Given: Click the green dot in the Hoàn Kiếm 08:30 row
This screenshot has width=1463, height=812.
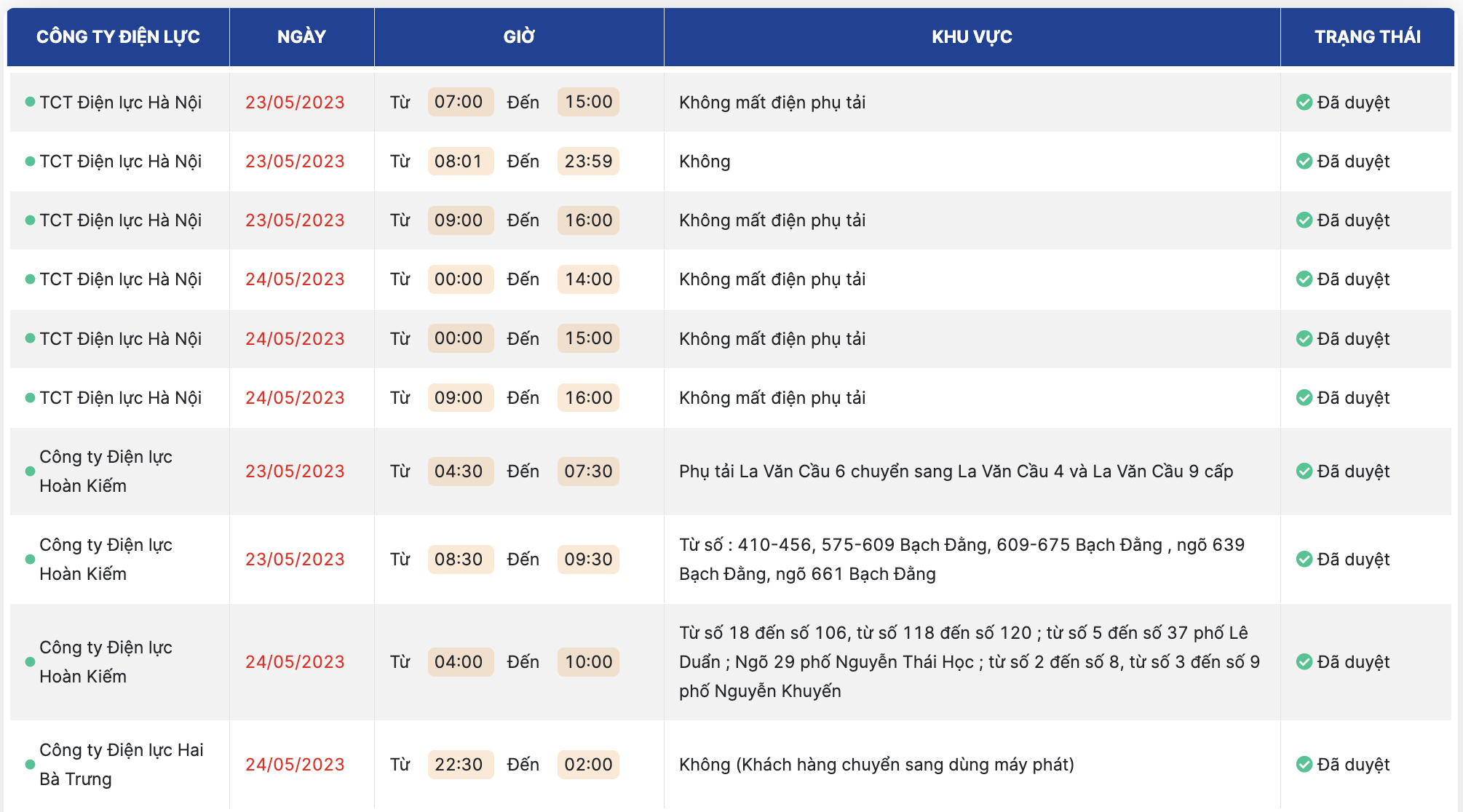Looking at the screenshot, I should point(30,559).
